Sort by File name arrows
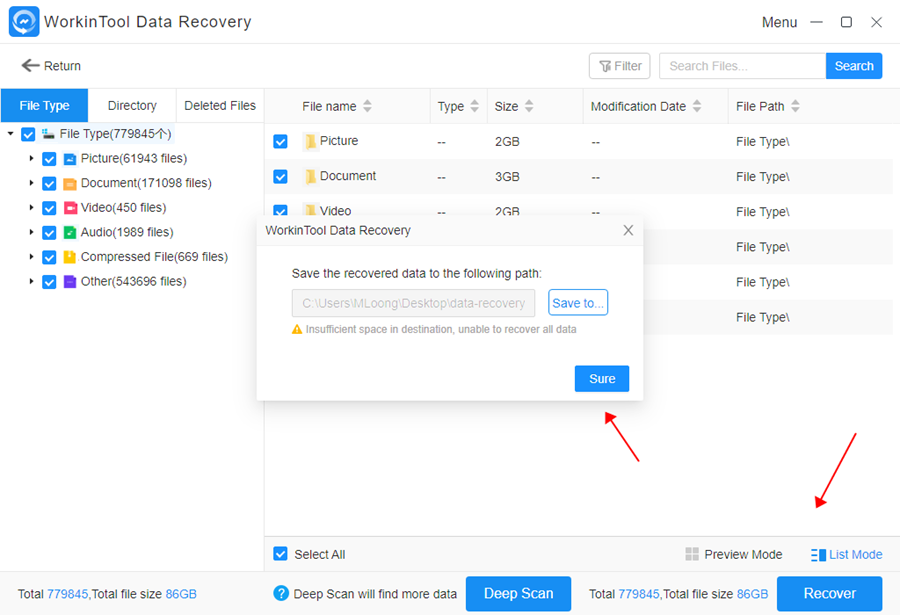Screen dimensions: 900x615 click(367, 106)
